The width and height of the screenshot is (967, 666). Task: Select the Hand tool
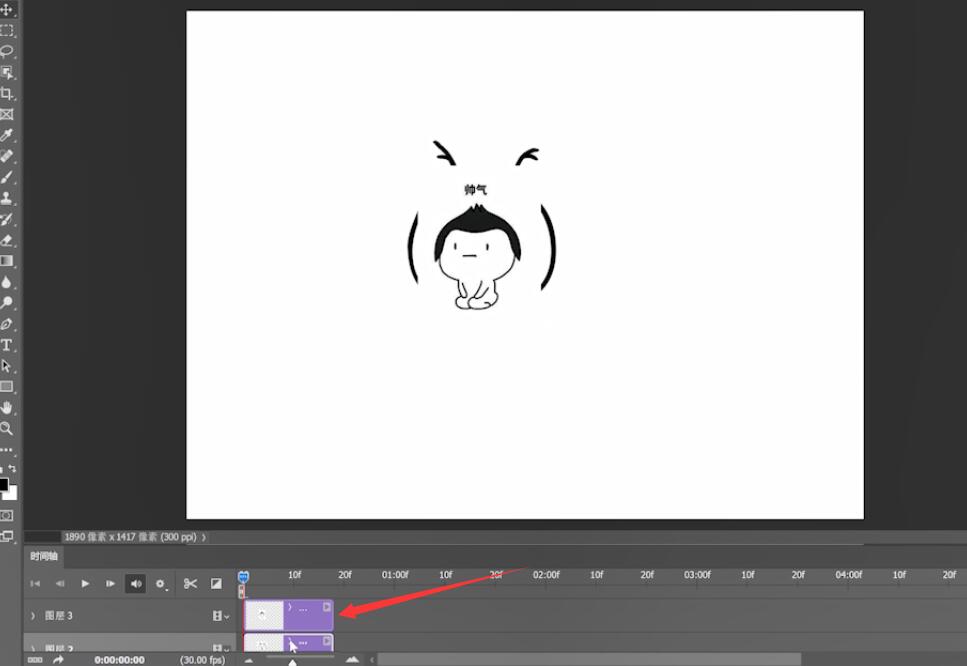(x=7, y=408)
